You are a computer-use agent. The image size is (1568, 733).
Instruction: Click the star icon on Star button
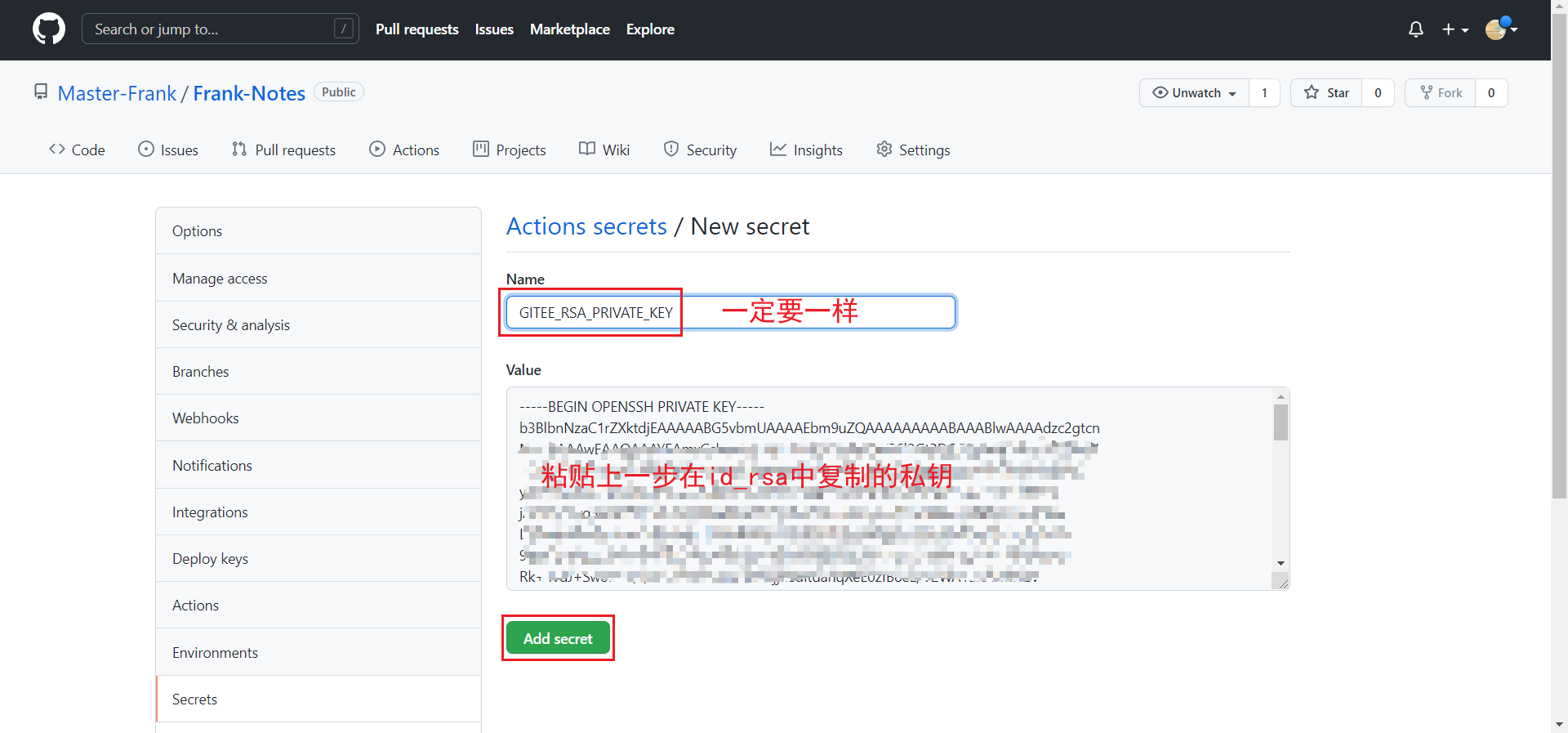pos(1312,92)
